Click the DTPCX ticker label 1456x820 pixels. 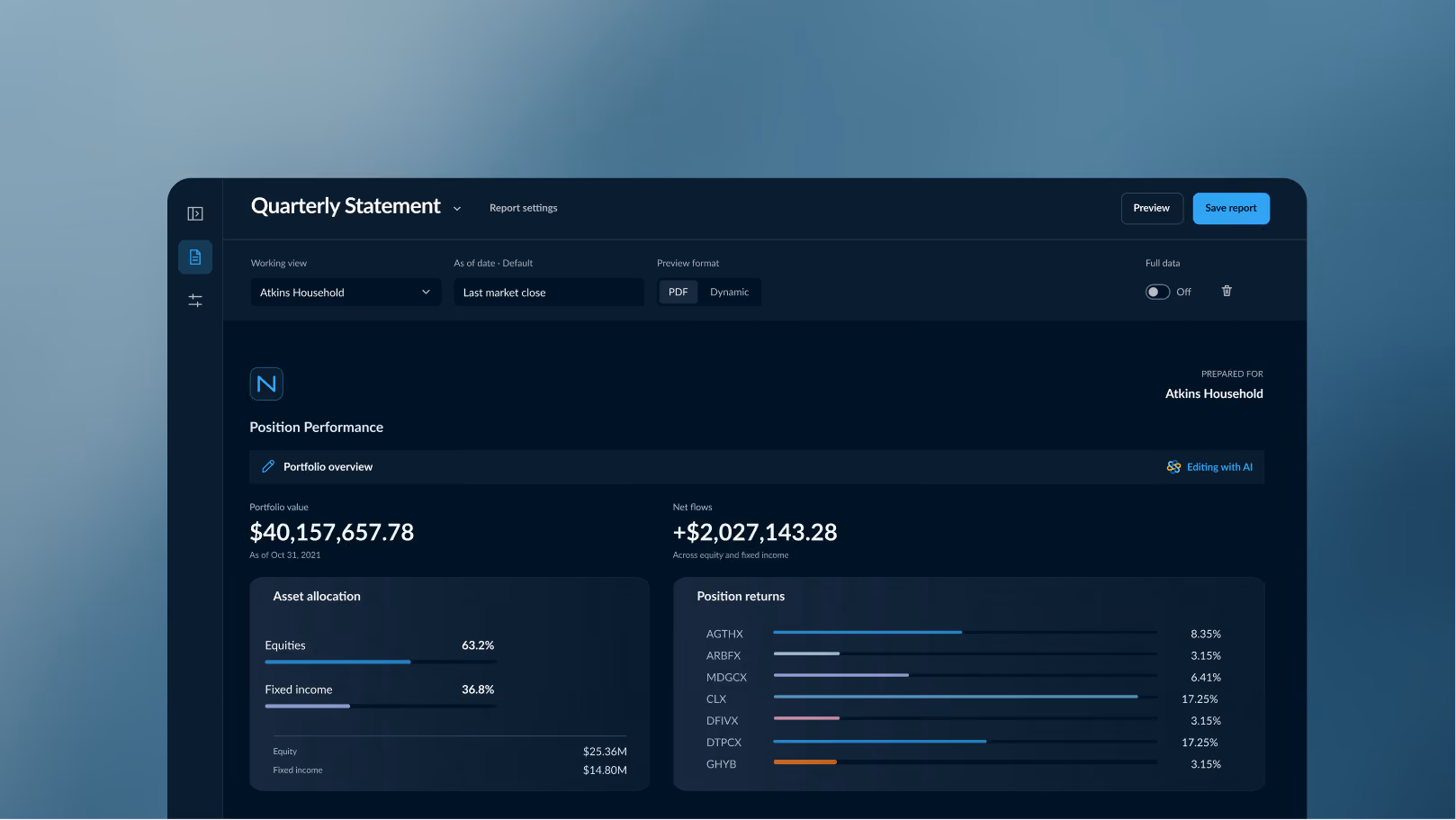724,743
